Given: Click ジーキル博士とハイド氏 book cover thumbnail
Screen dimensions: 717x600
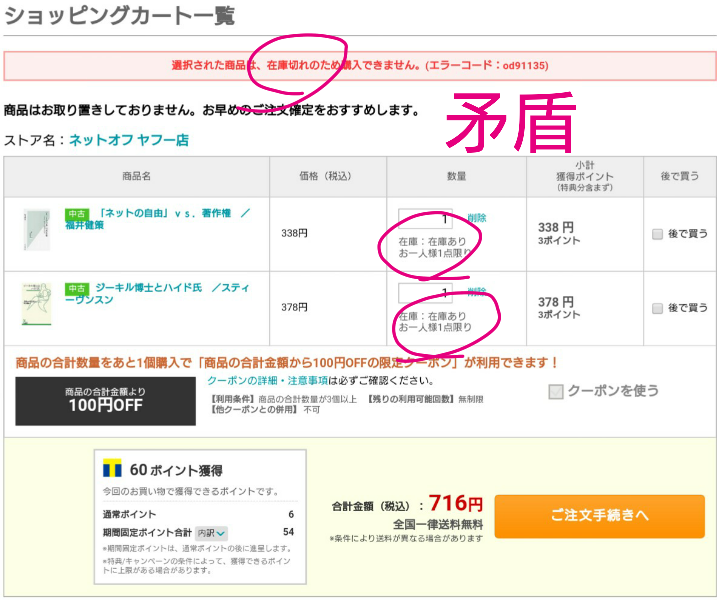Looking at the screenshot, I should (x=37, y=305).
